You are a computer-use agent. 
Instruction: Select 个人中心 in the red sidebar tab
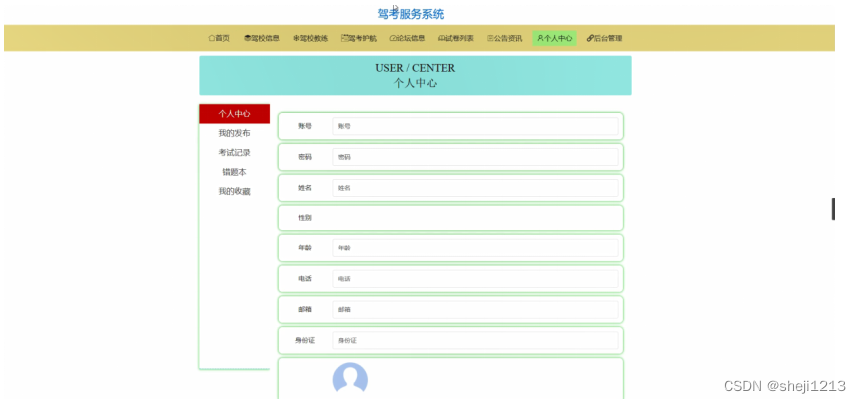point(234,114)
